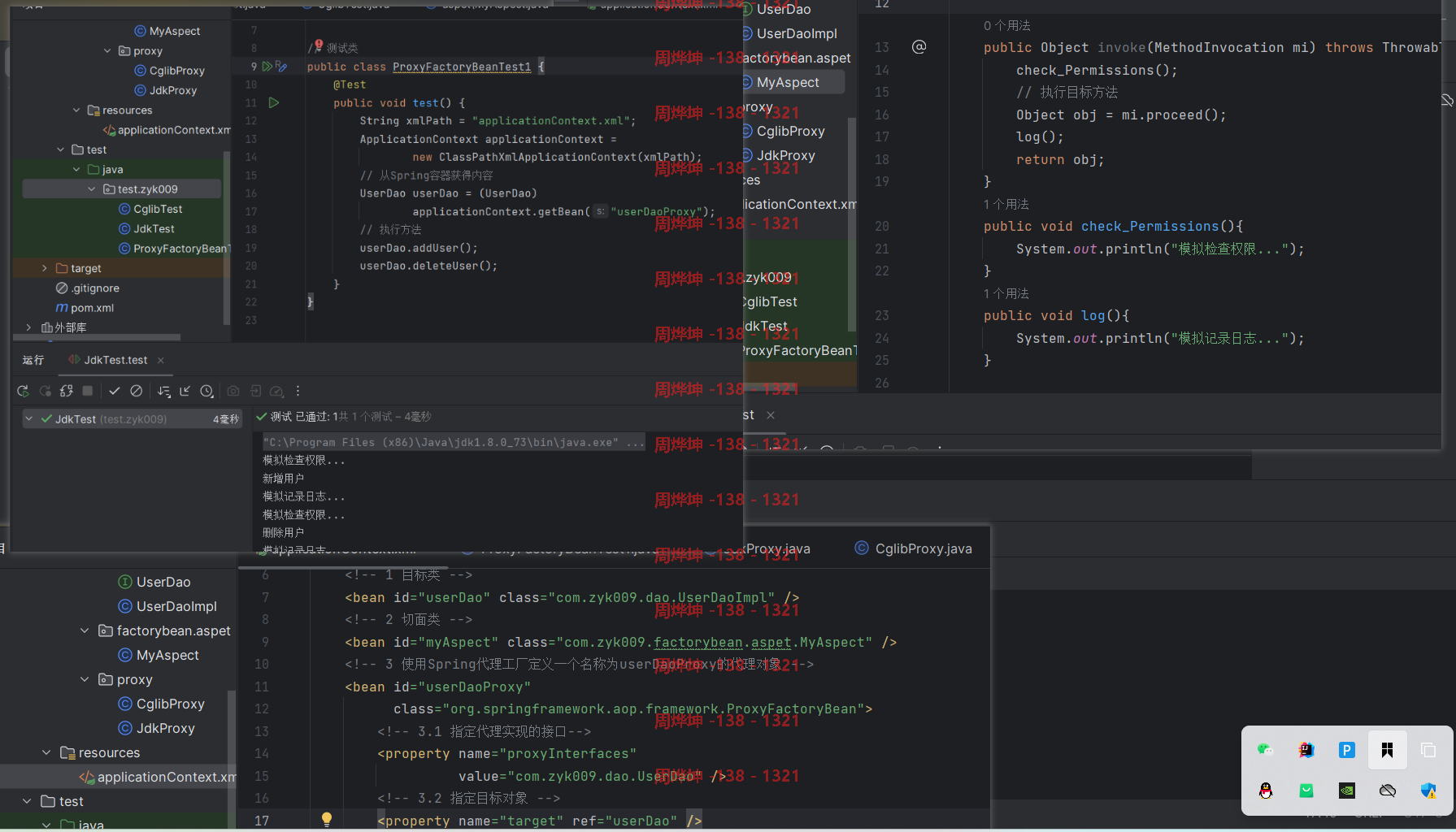Click the rerun failed tests icon

46,391
